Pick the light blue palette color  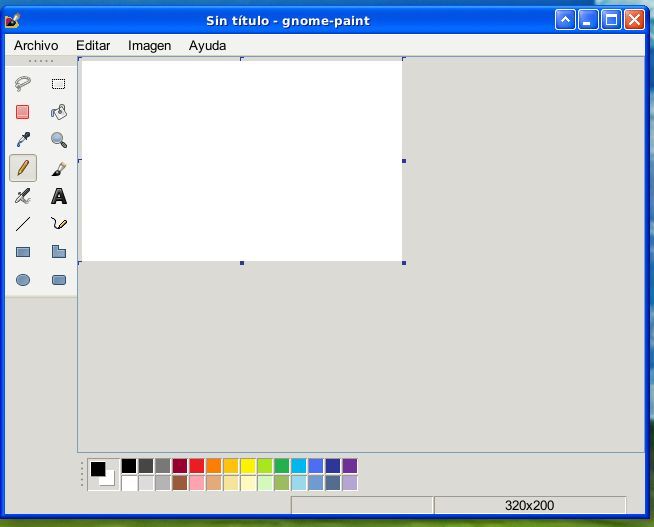click(299, 483)
